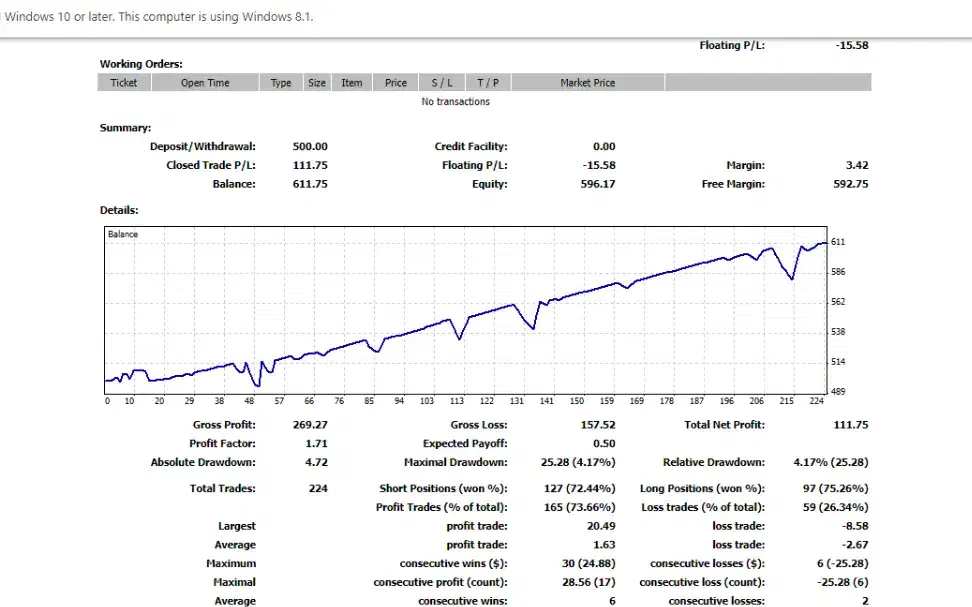Click the Windows 8.1 notification text at top

pos(160,17)
